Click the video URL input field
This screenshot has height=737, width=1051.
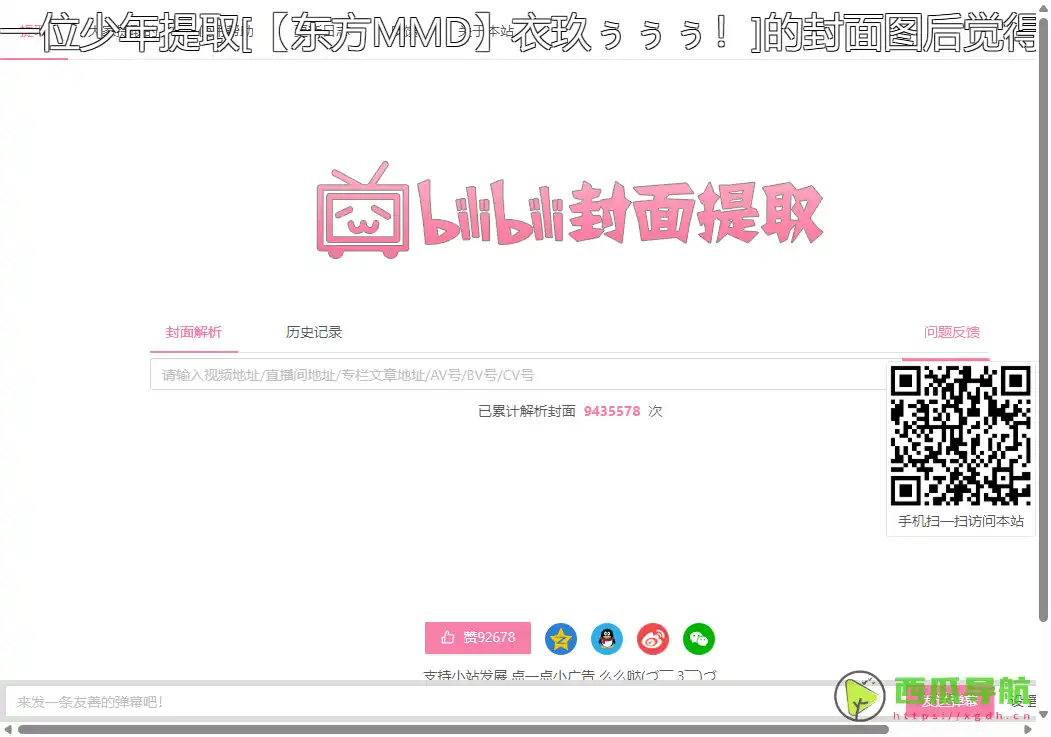(x=500, y=374)
